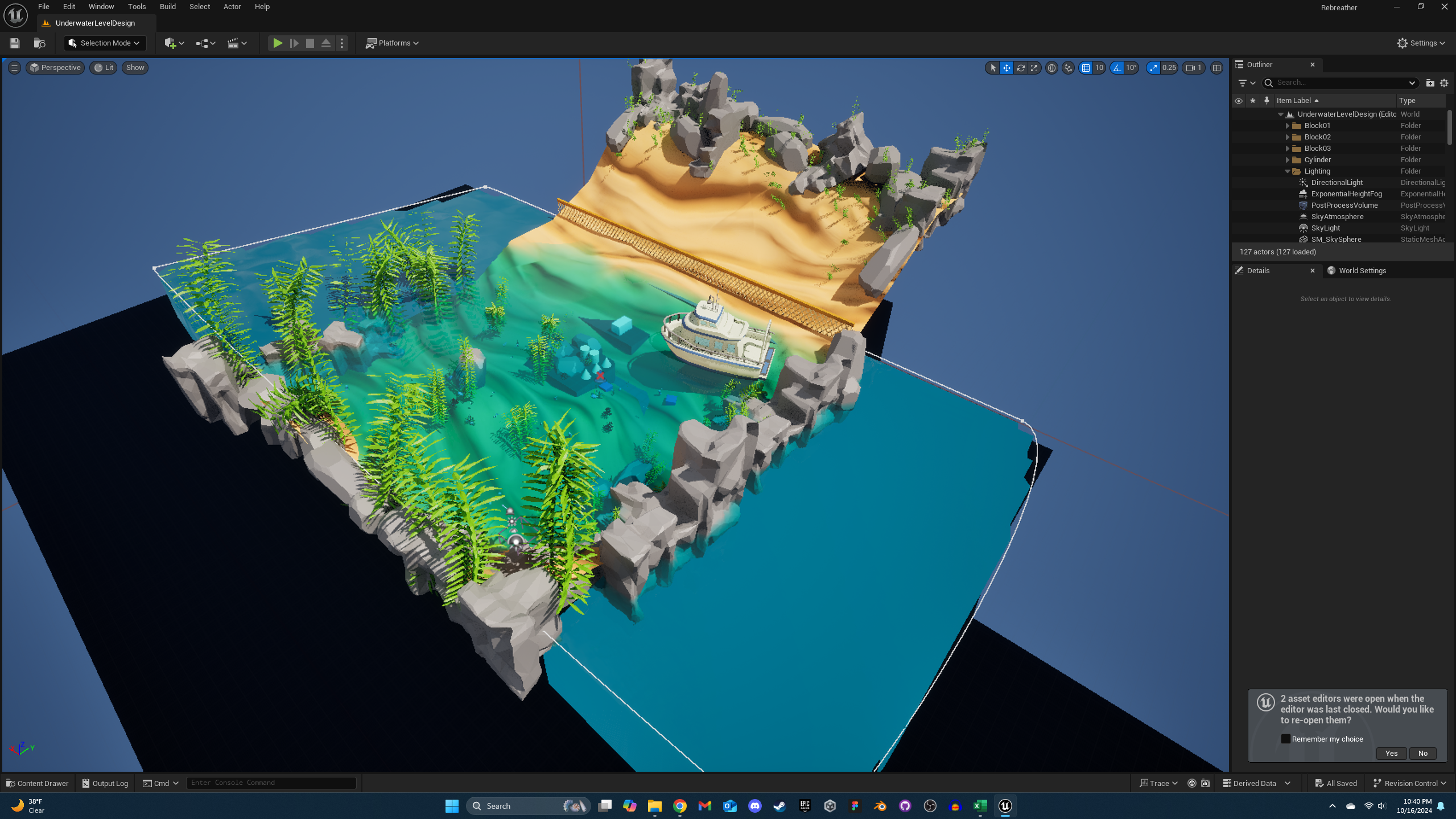Viewport: 1456px width, 819px height.
Task: Click No on the reopen prompt
Action: (1422, 753)
